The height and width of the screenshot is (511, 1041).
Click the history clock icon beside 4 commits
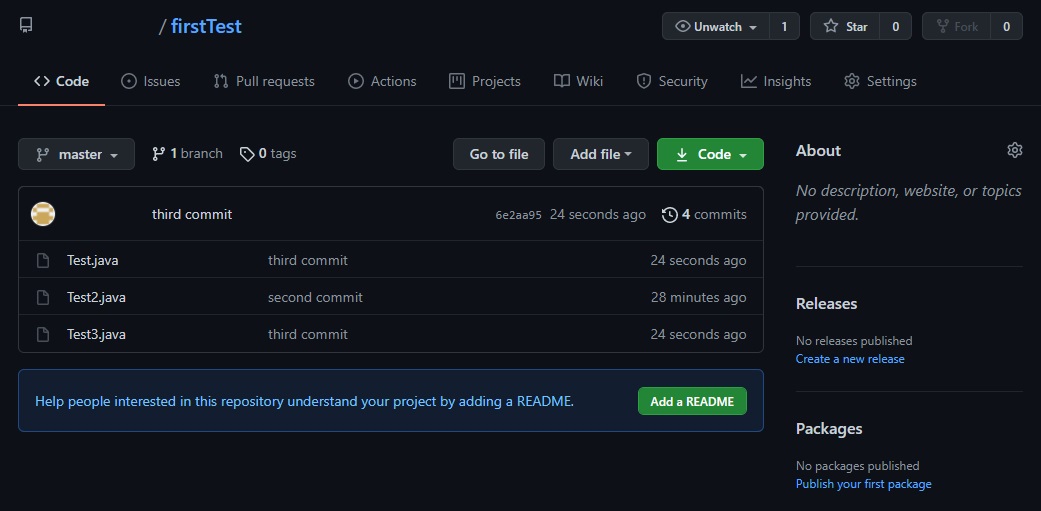tap(670, 215)
